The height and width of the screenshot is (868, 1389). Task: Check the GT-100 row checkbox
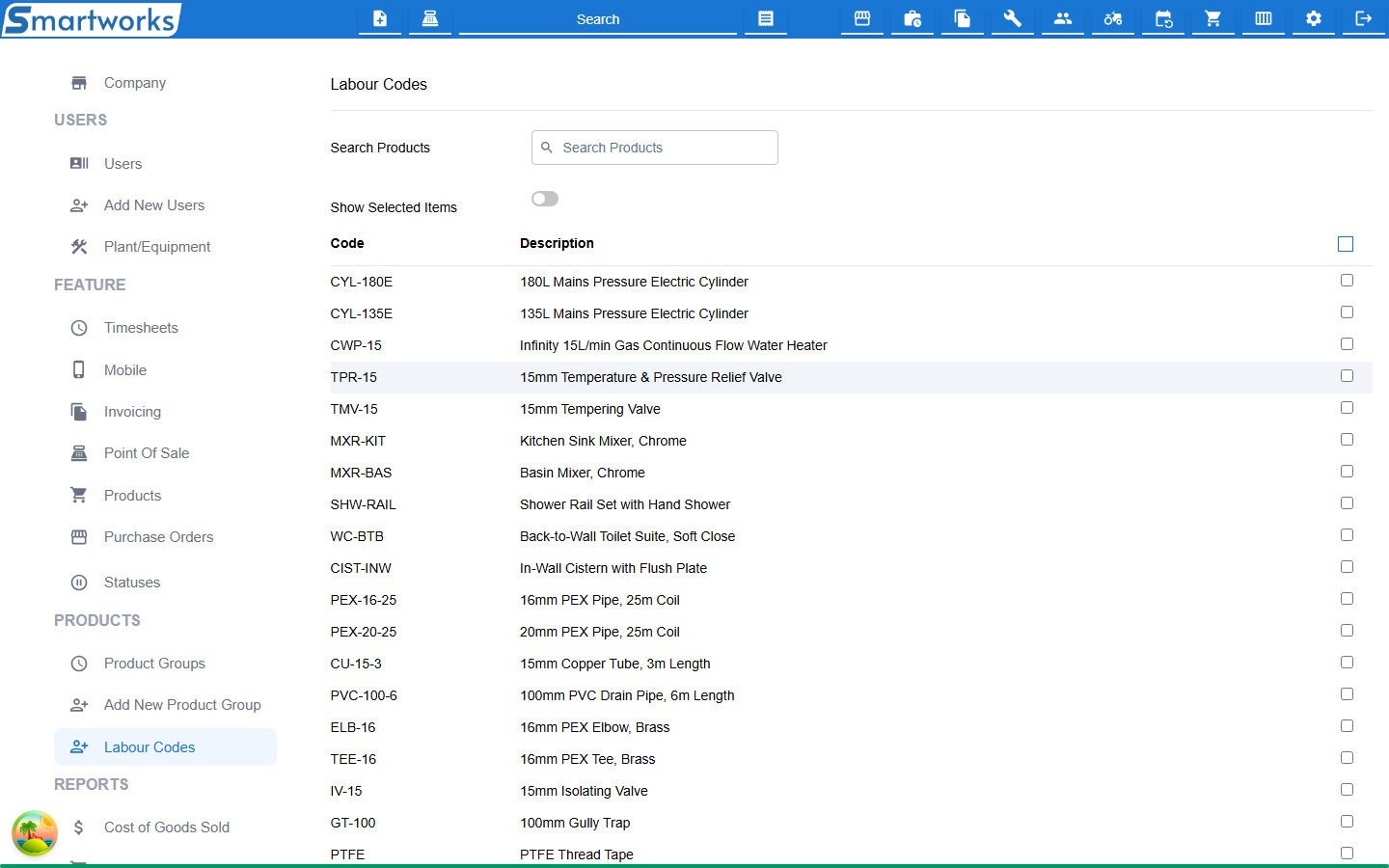[1347, 822]
